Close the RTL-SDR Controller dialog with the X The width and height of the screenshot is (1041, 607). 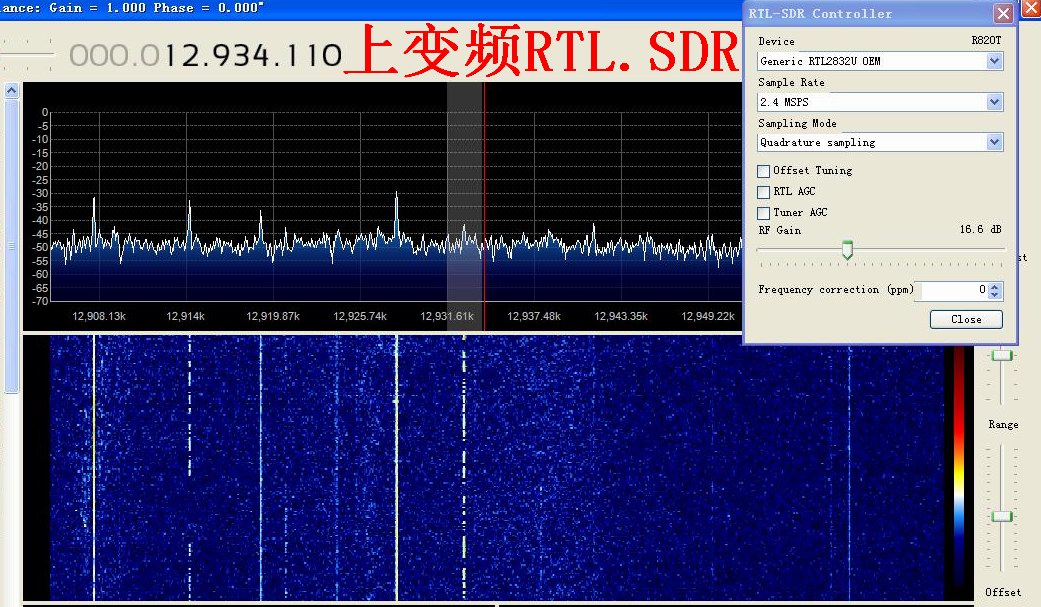[x=1003, y=13]
